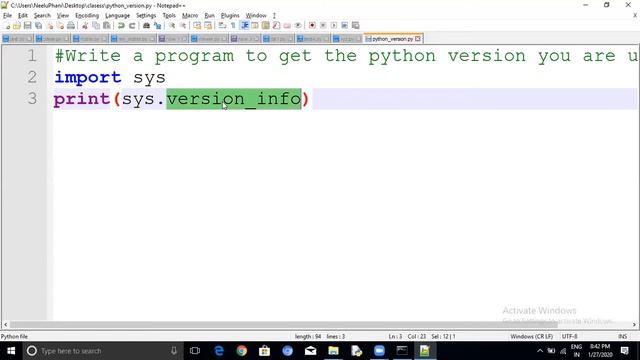This screenshot has width=640, height=360.
Task: Open the Plugins menu
Action: tap(230, 16)
